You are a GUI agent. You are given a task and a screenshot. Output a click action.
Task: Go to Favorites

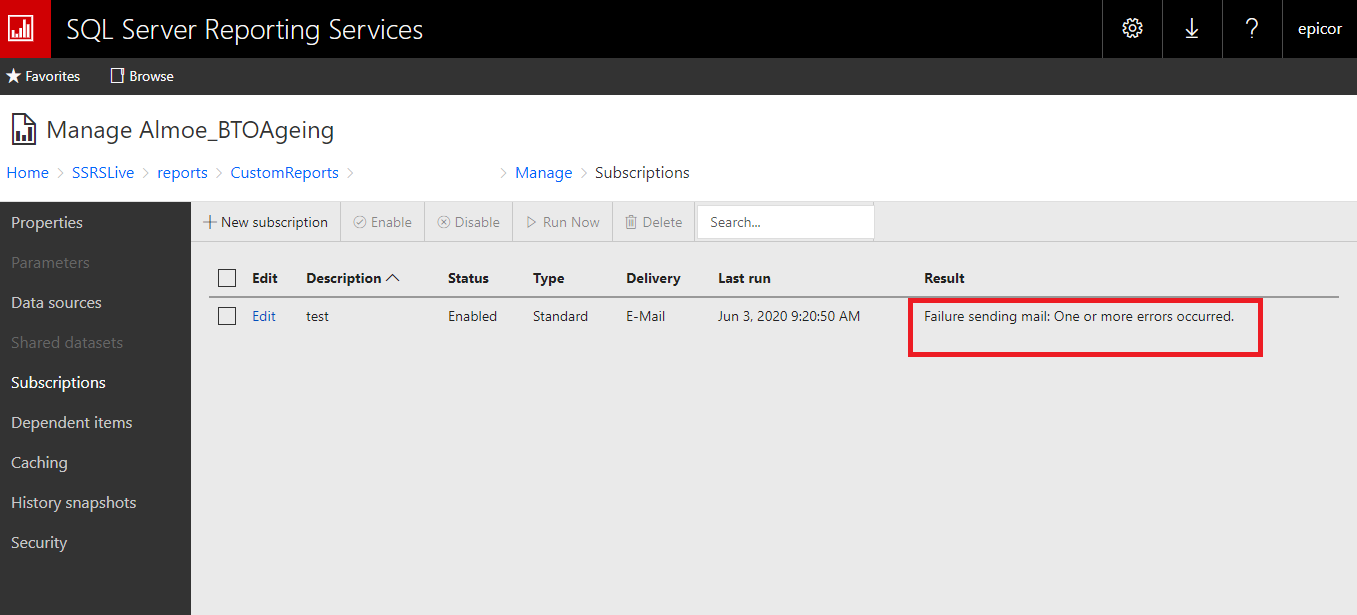(x=43, y=76)
